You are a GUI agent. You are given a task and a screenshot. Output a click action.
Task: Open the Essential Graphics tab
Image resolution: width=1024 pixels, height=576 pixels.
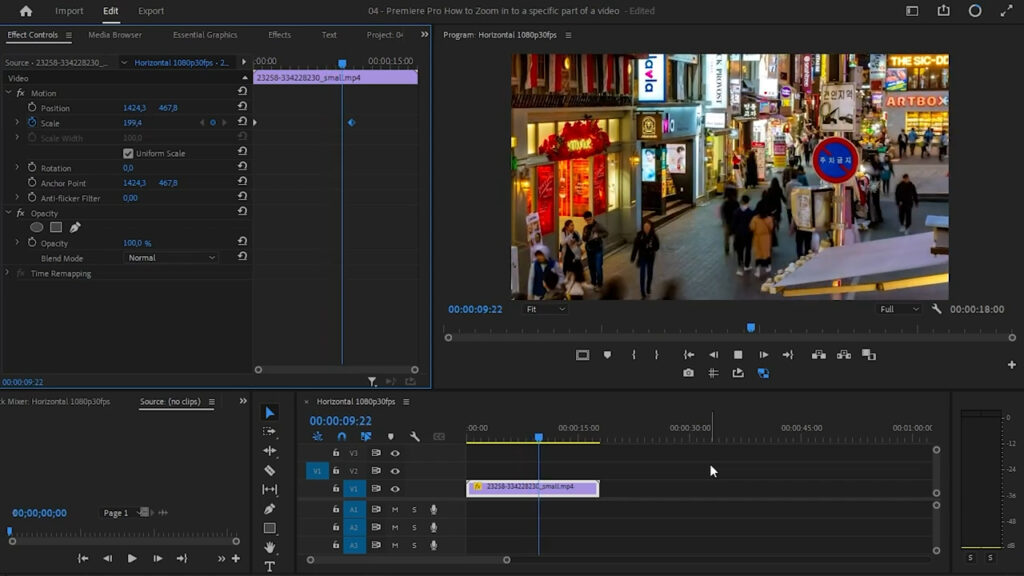pos(205,35)
